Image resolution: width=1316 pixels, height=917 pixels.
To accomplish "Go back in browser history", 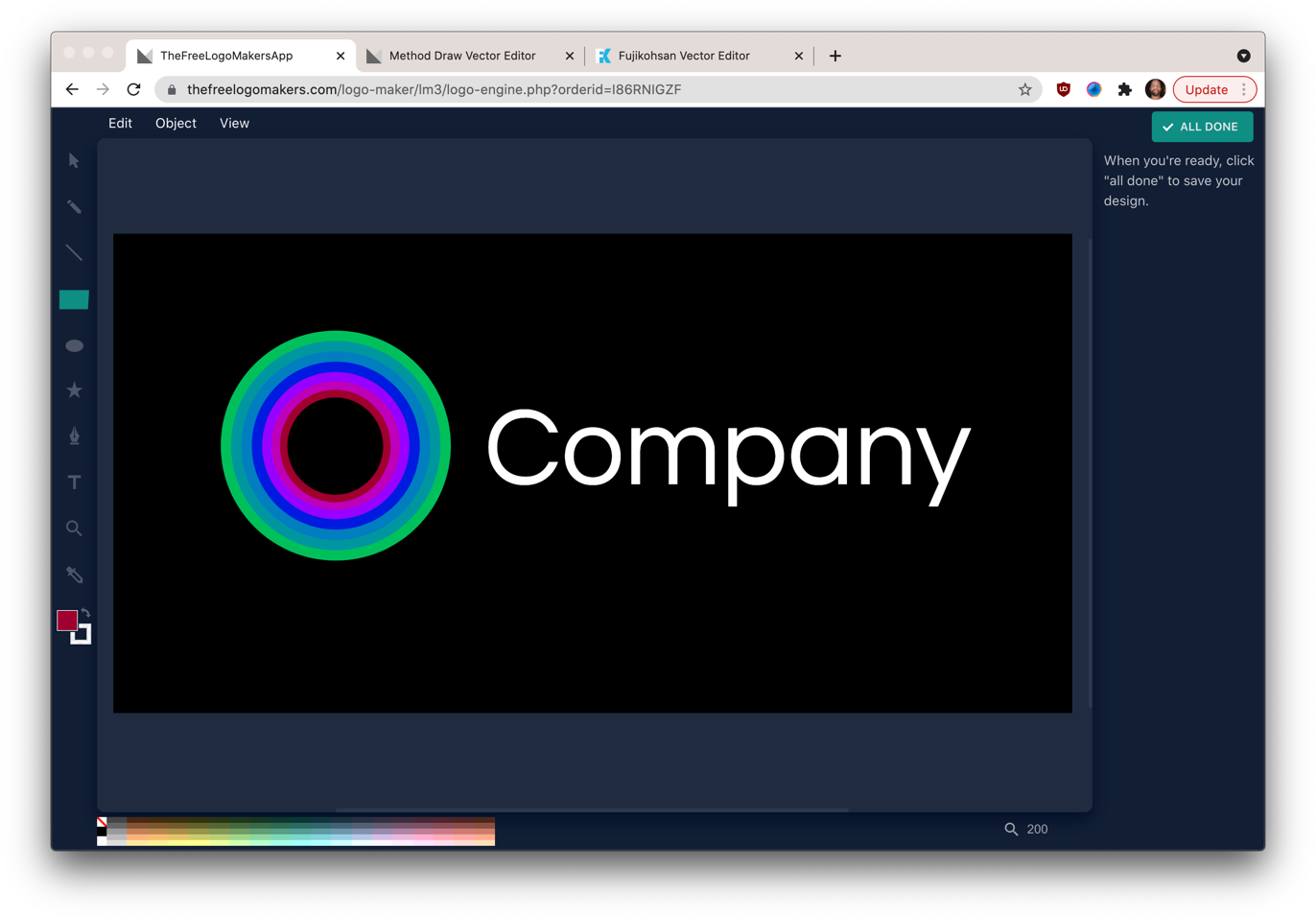I will click(72, 89).
